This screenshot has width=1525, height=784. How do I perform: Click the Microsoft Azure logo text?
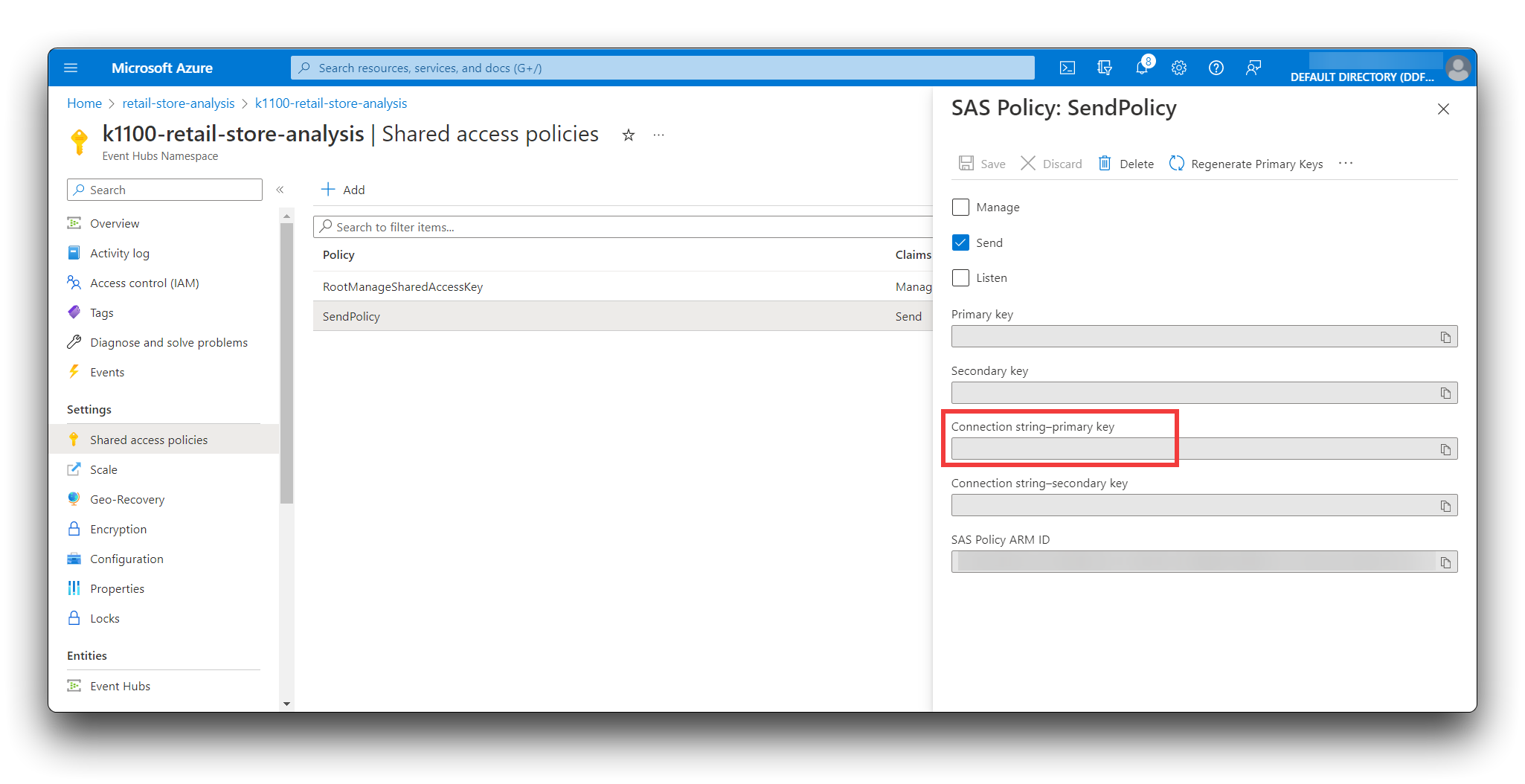coord(162,68)
